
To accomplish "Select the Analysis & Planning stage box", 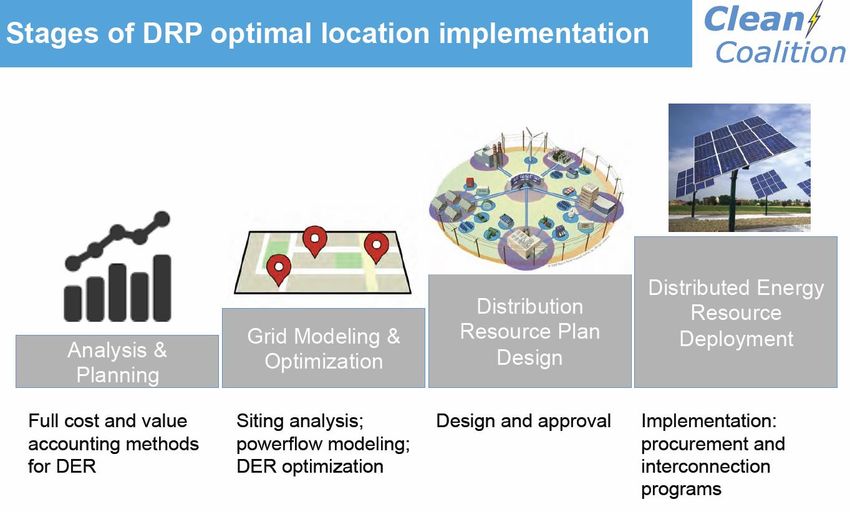I will (117, 361).
